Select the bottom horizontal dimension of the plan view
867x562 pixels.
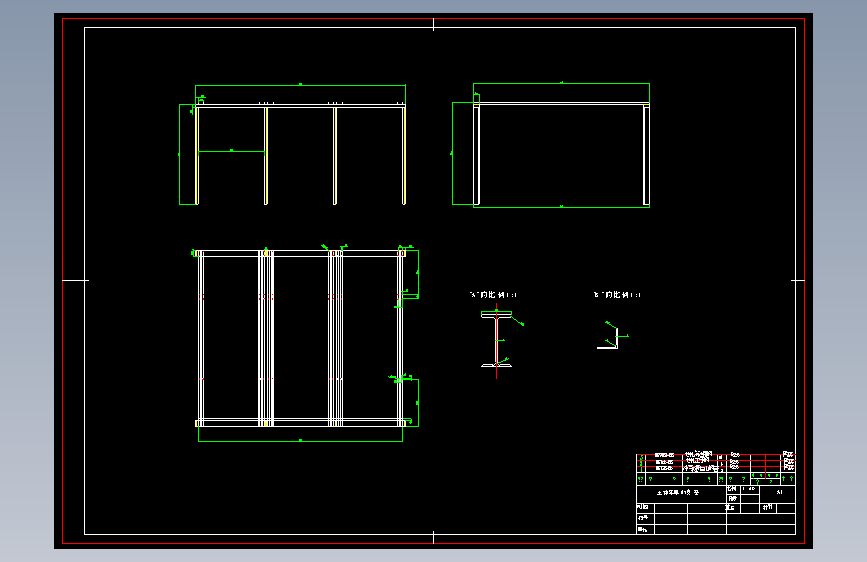pyautogui.click(x=300, y=441)
